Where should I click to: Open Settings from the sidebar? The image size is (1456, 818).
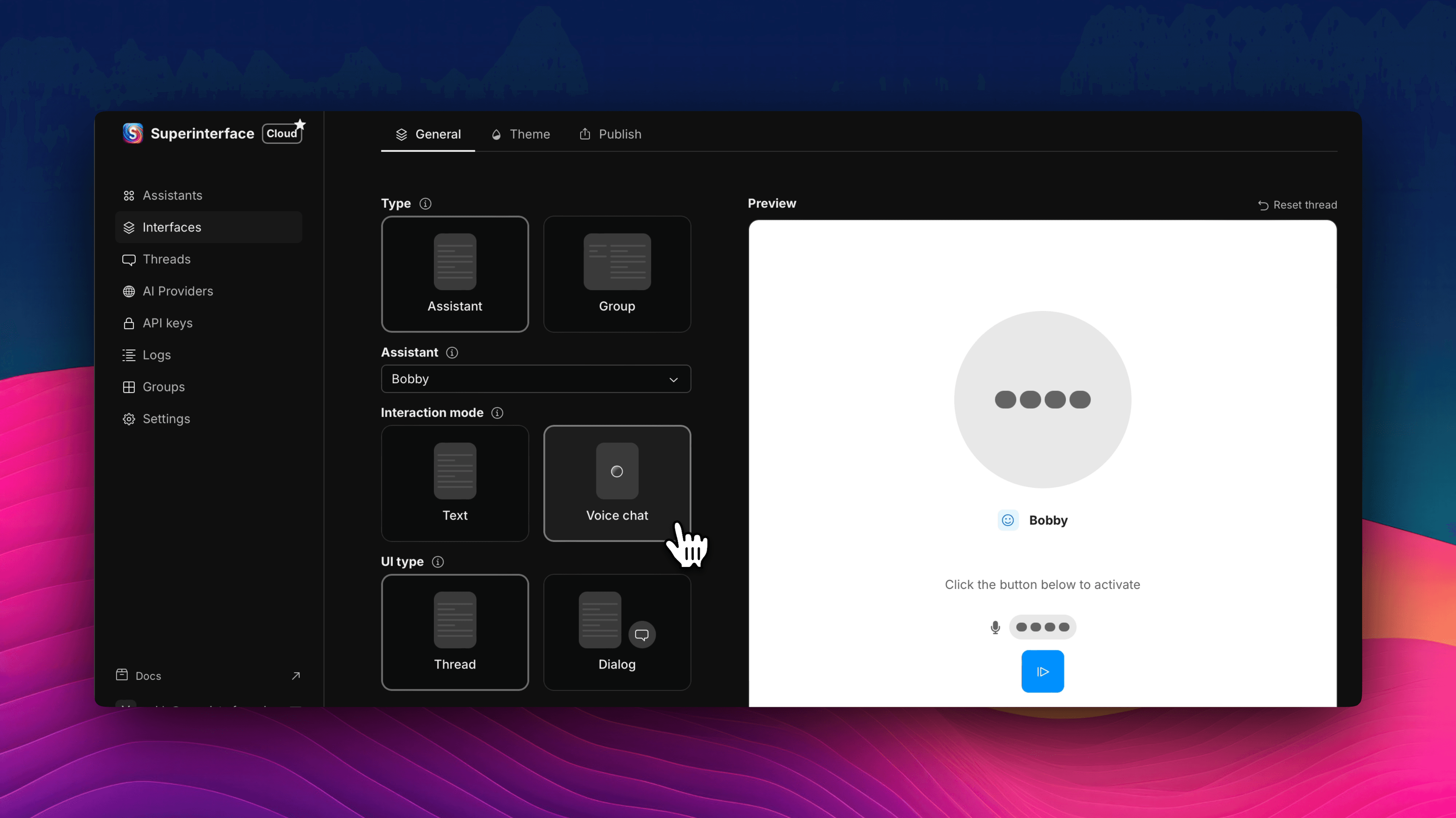[166, 418]
